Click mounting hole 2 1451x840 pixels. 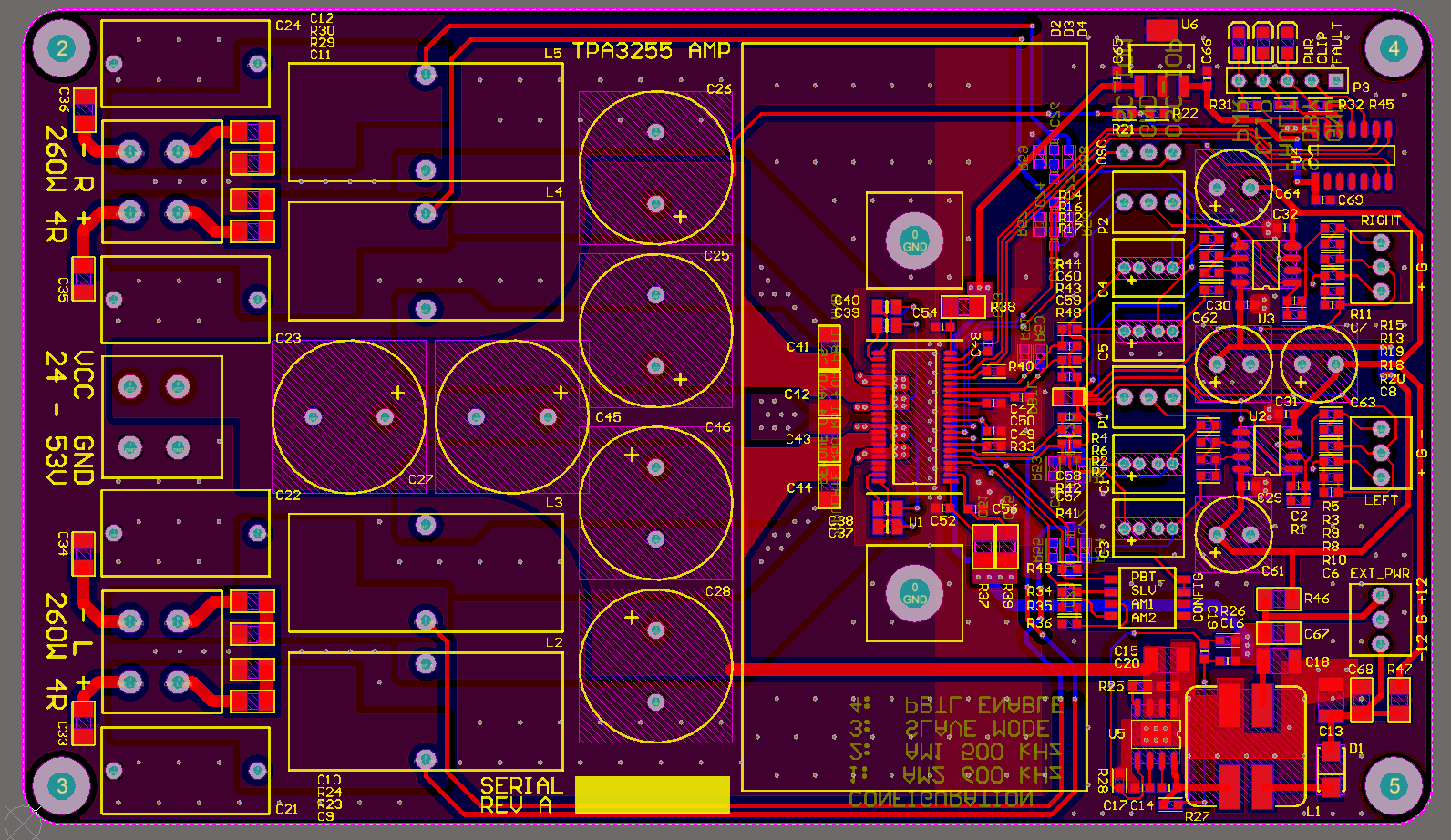62,48
